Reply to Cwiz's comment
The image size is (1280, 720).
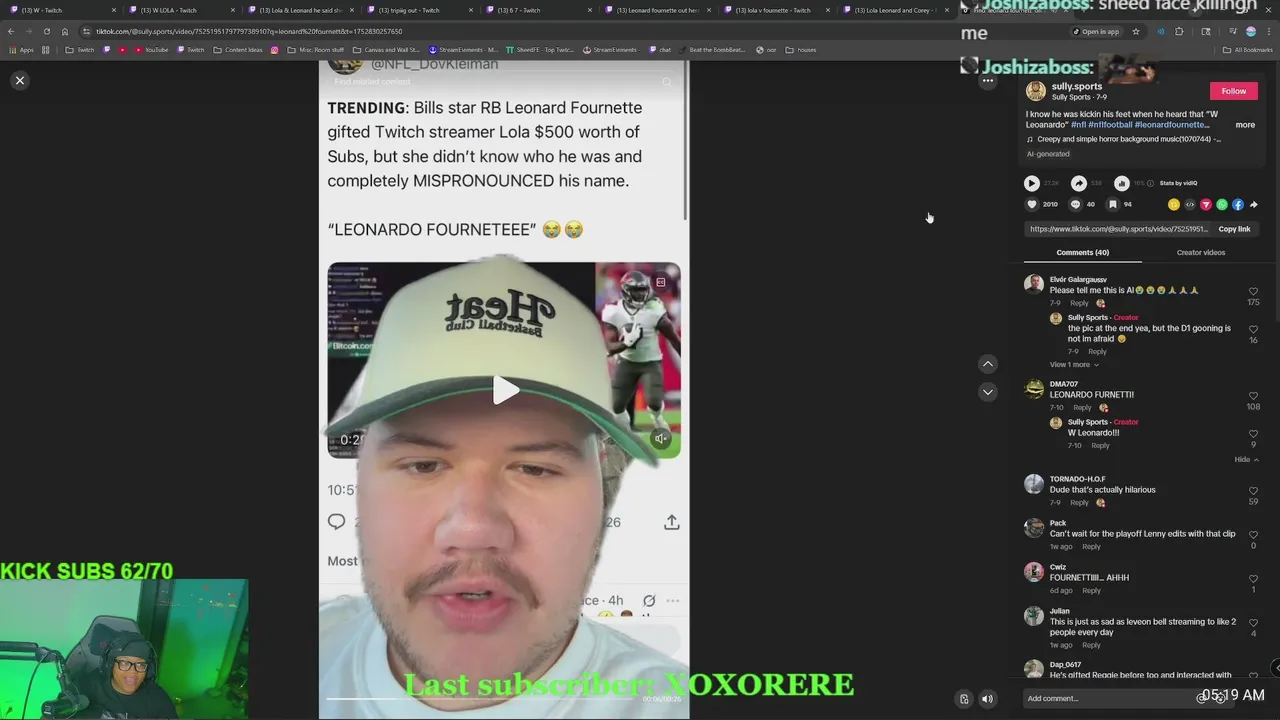(x=1091, y=591)
